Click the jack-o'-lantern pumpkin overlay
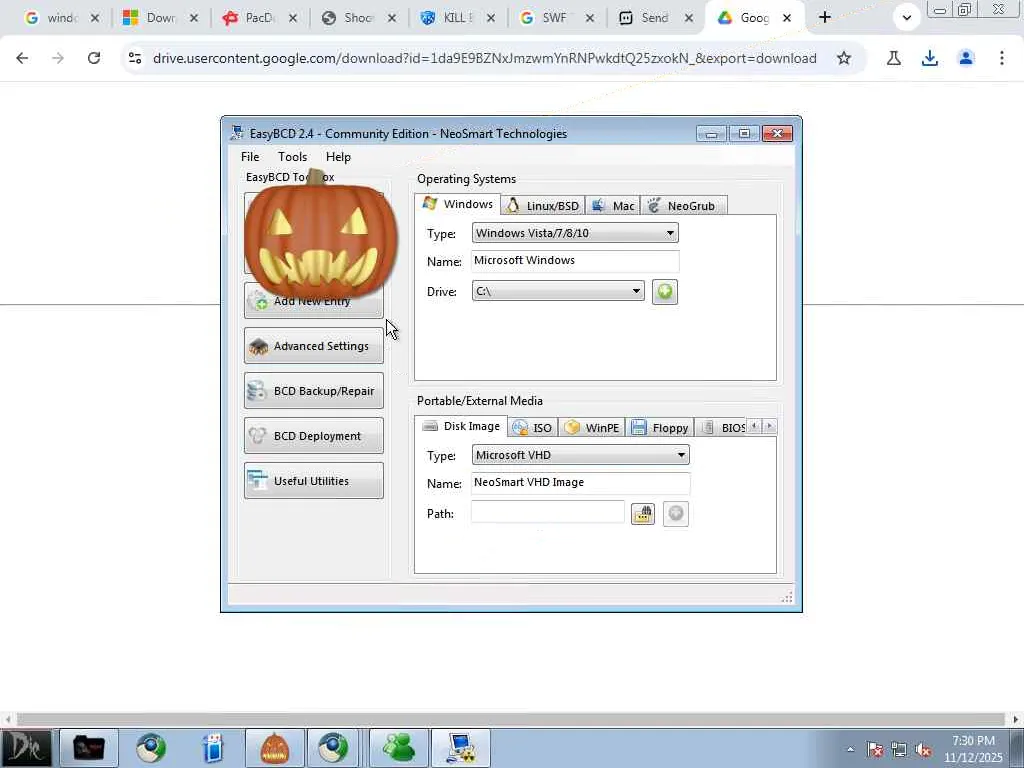The image size is (1024, 768). click(x=321, y=236)
